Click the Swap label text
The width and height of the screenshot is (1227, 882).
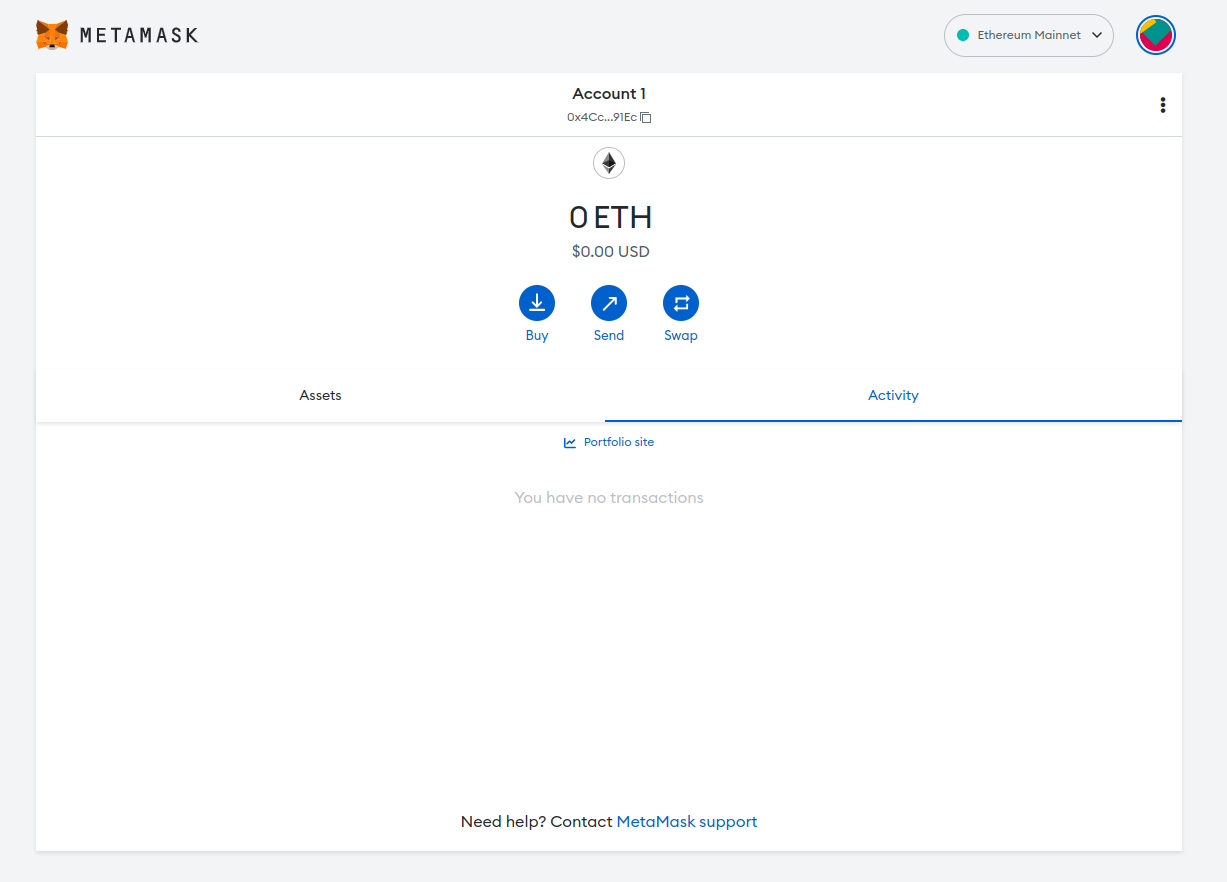click(681, 336)
